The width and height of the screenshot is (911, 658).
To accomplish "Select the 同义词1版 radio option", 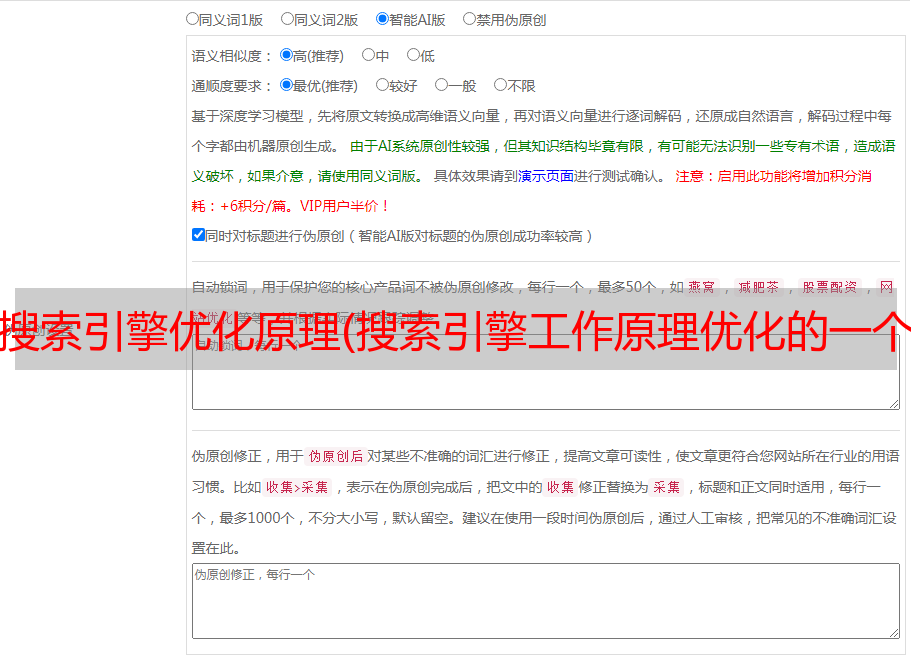I will 192,19.
